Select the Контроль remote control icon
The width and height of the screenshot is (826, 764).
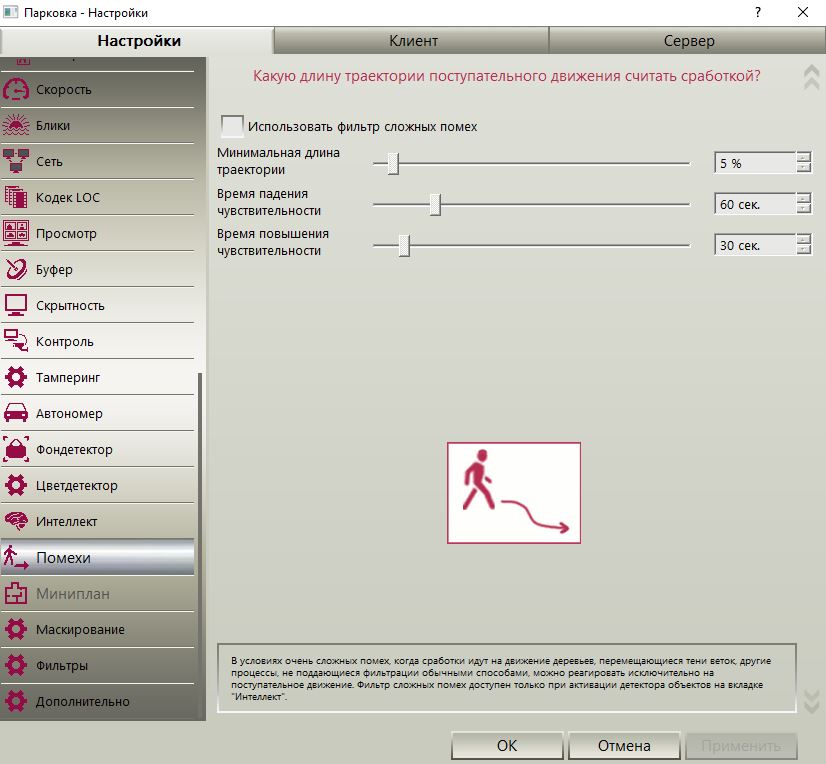tap(16, 341)
